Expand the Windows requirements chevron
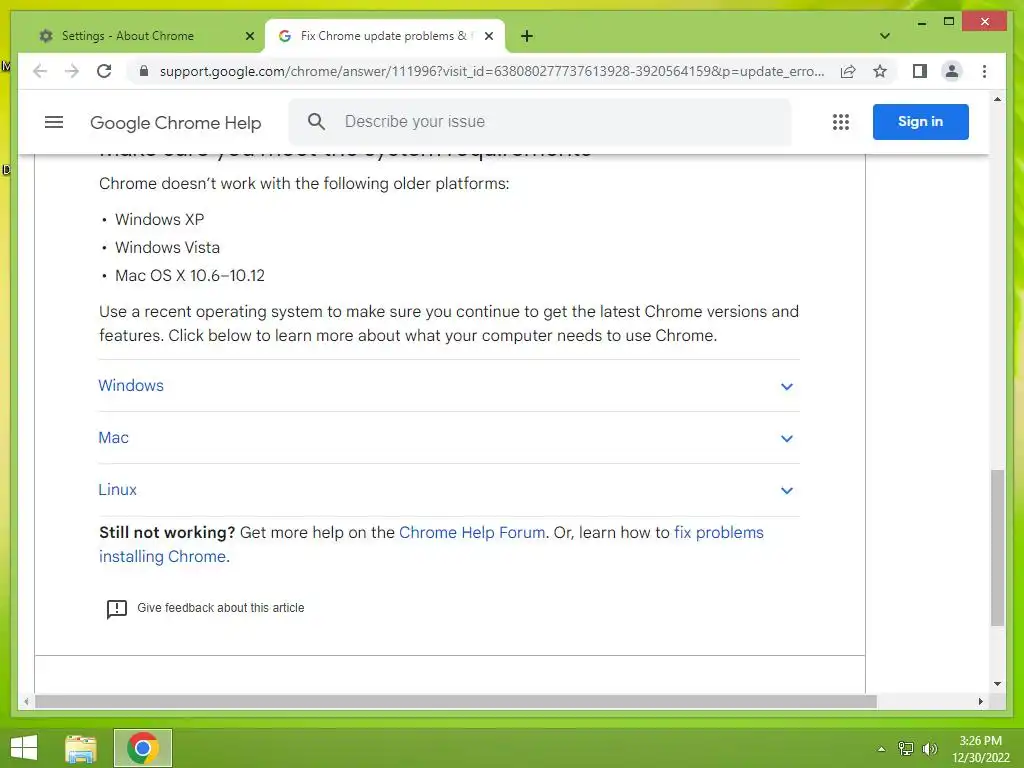1024x768 pixels. (x=787, y=387)
